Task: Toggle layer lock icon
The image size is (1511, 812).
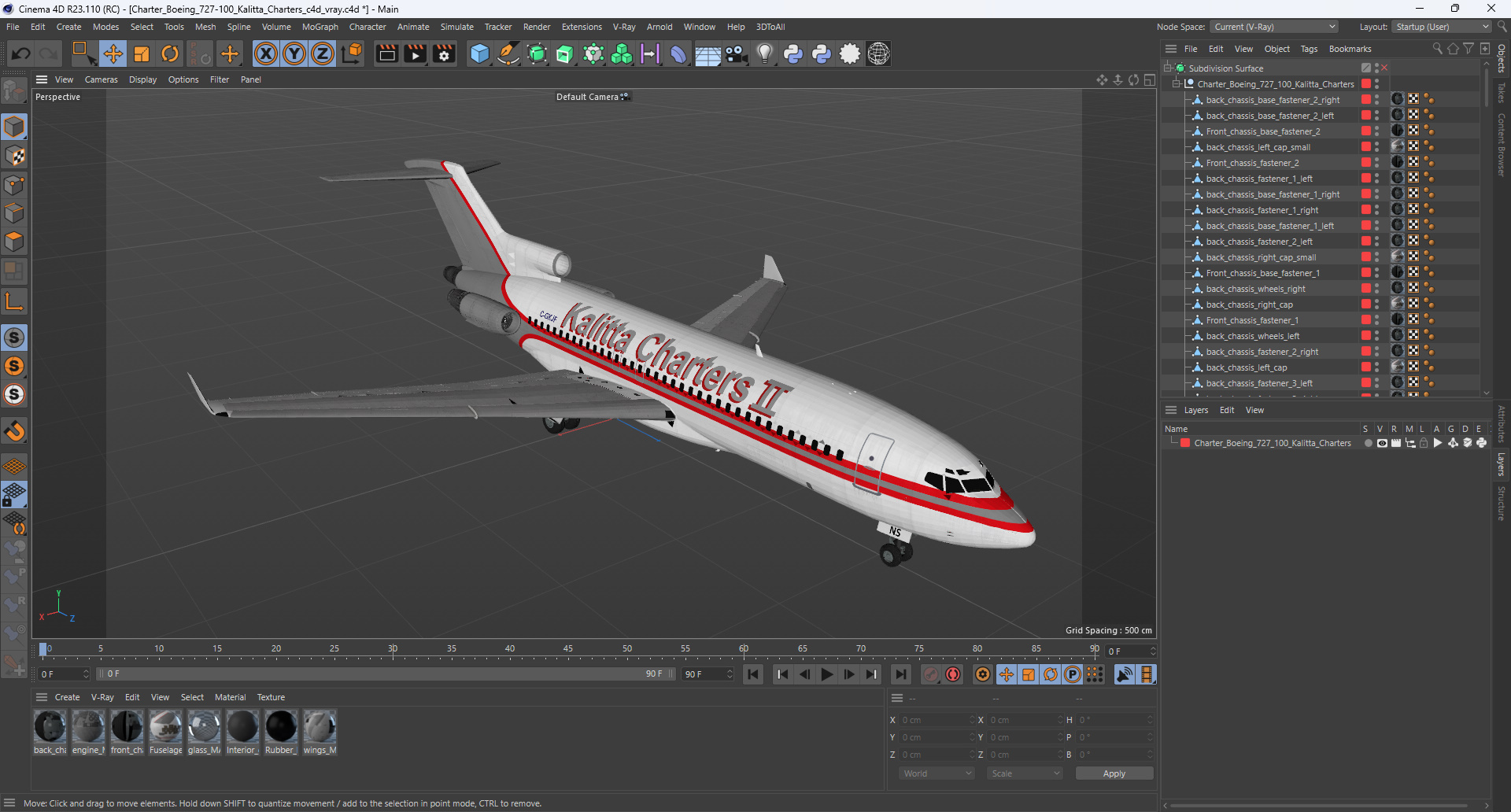Action: point(1424,443)
